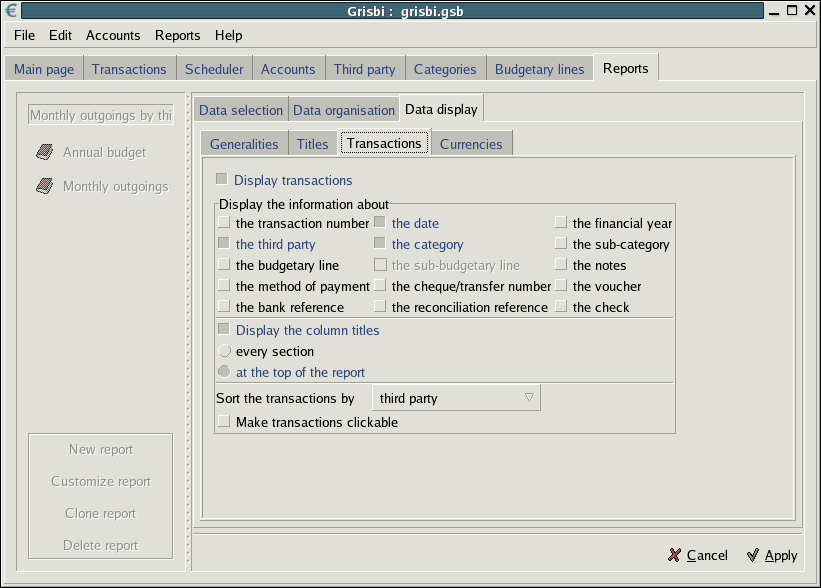Viewport: 821px width, 588px height.
Task: Click the green checkmark Apply icon
Action: pyautogui.click(x=753, y=555)
